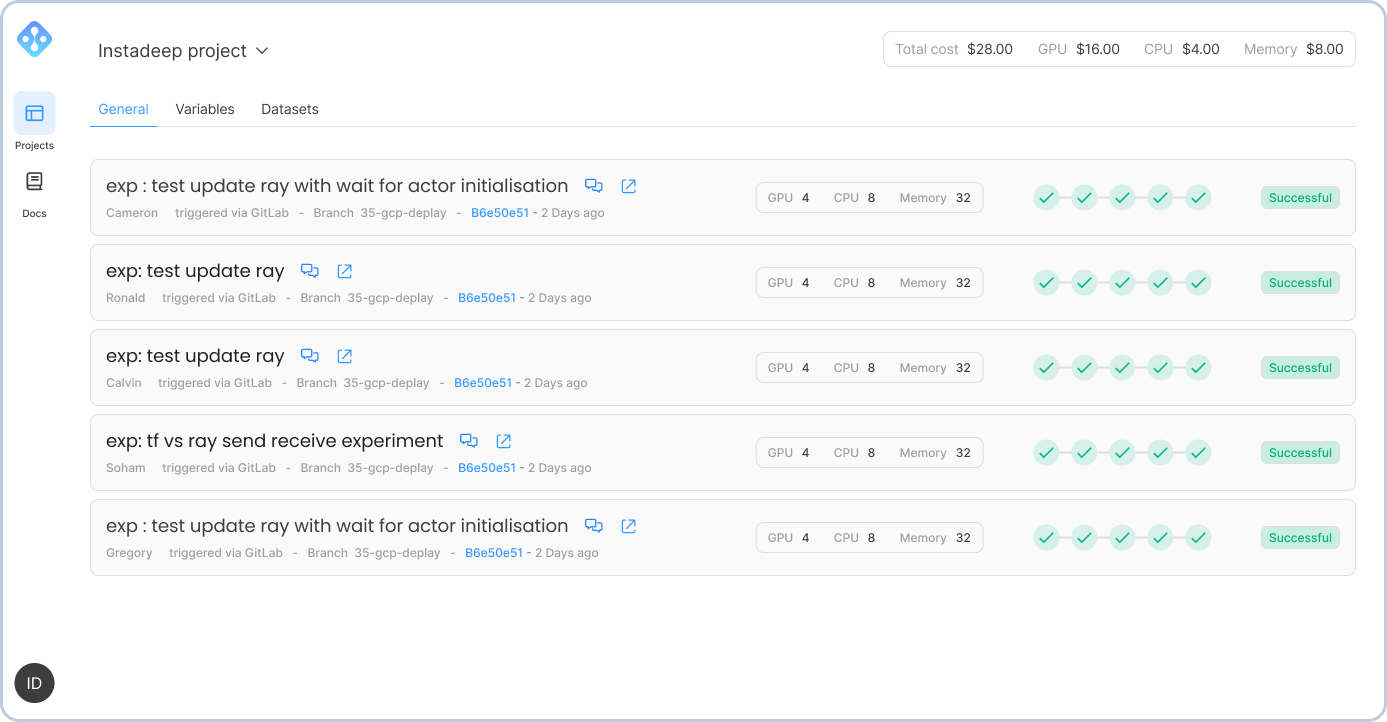Open commit B6e50e51 link in Ronald's row
1387x722 pixels.
click(487, 298)
